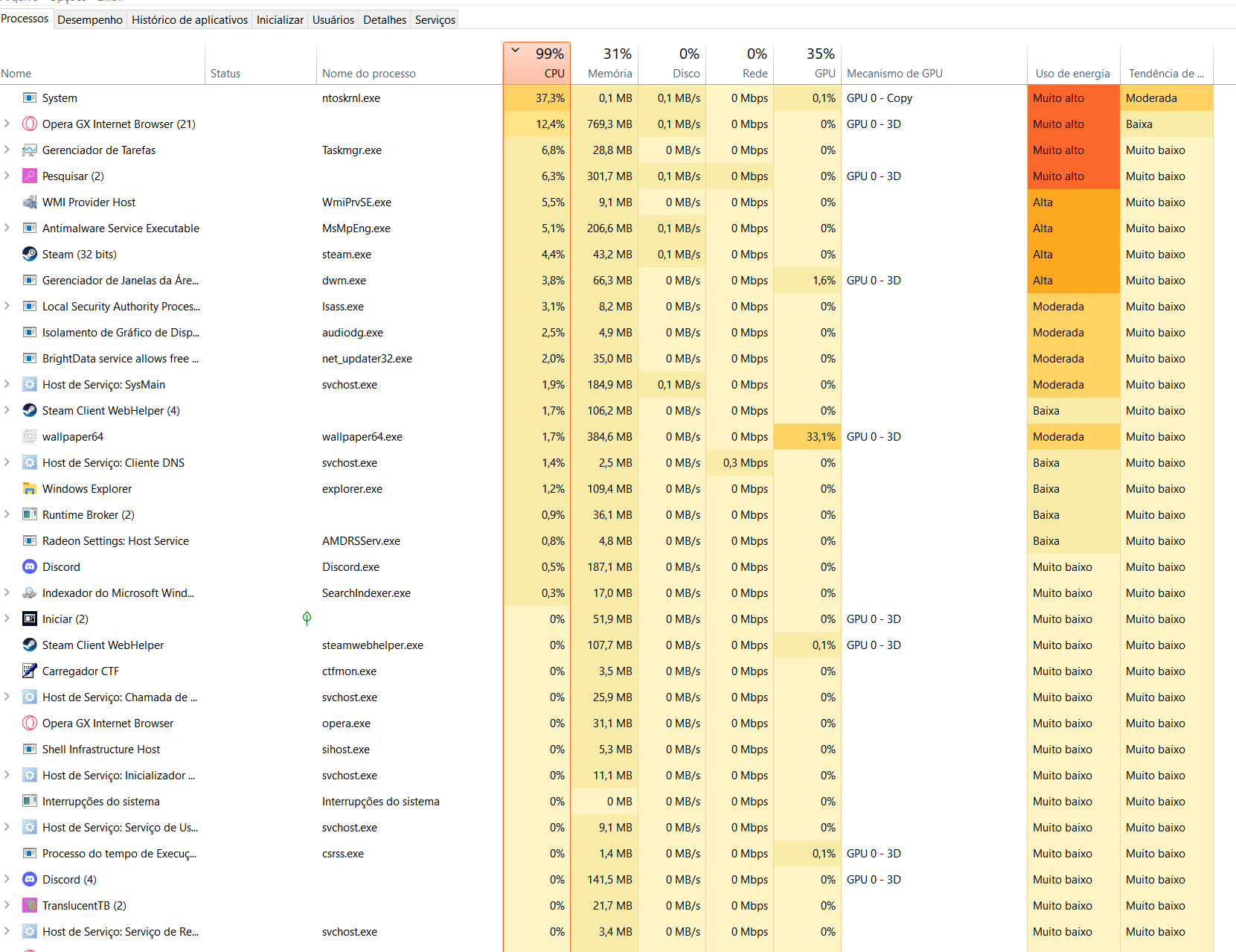Click the Interrupções do sistema icon
The image size is (1236, 952).
[x=30, y=802]
